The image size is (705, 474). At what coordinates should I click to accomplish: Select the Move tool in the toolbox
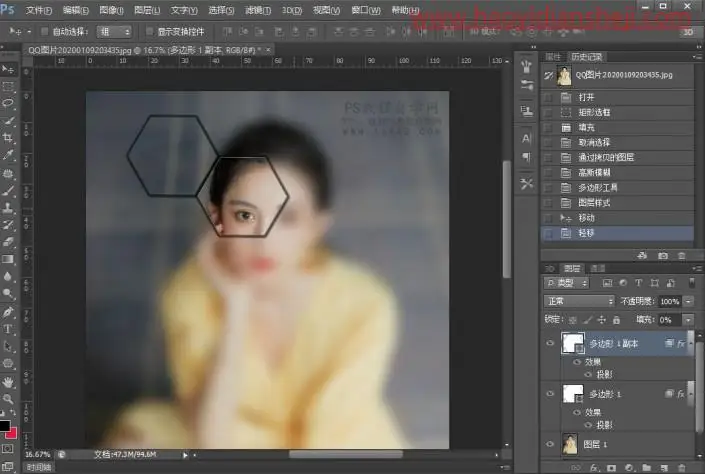[x=8, y=69]
